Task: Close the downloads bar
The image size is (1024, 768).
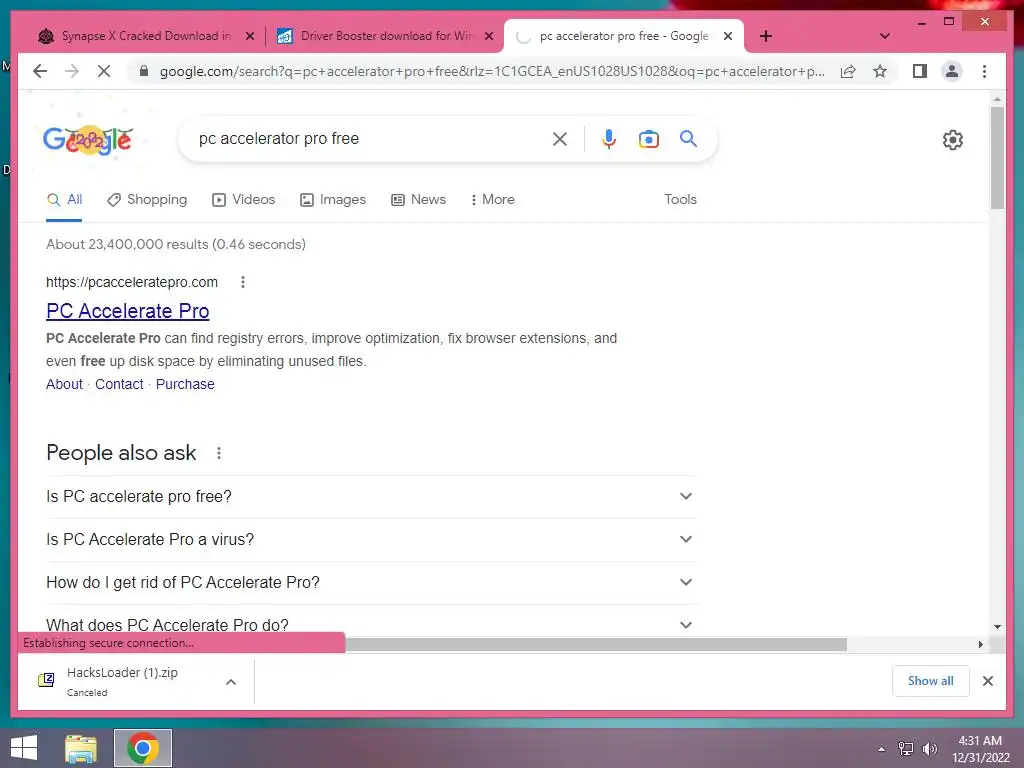Action: click(988, 681)
